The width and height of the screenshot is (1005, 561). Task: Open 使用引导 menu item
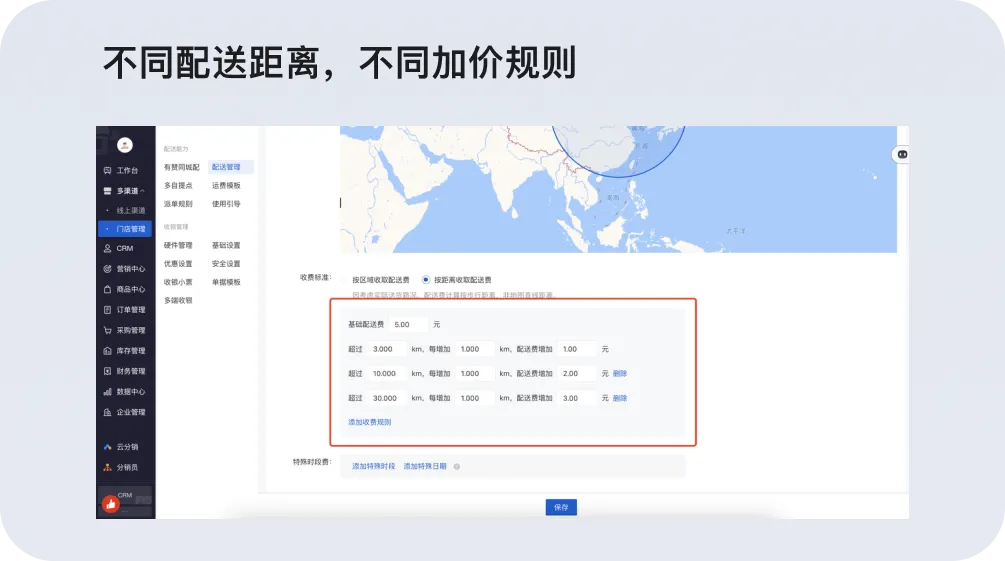(x=226, y=204)
